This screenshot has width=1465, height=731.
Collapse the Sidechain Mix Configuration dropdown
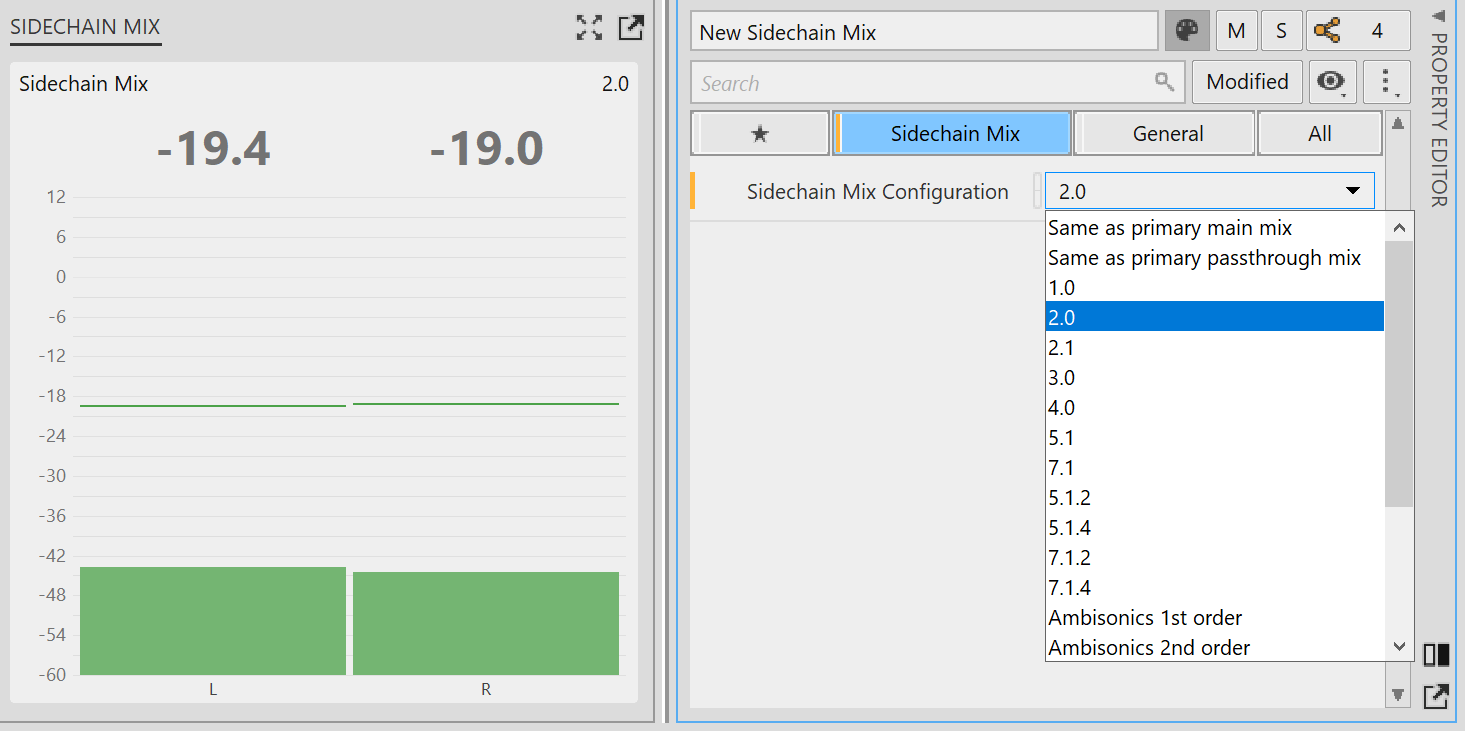(1353, 191)
